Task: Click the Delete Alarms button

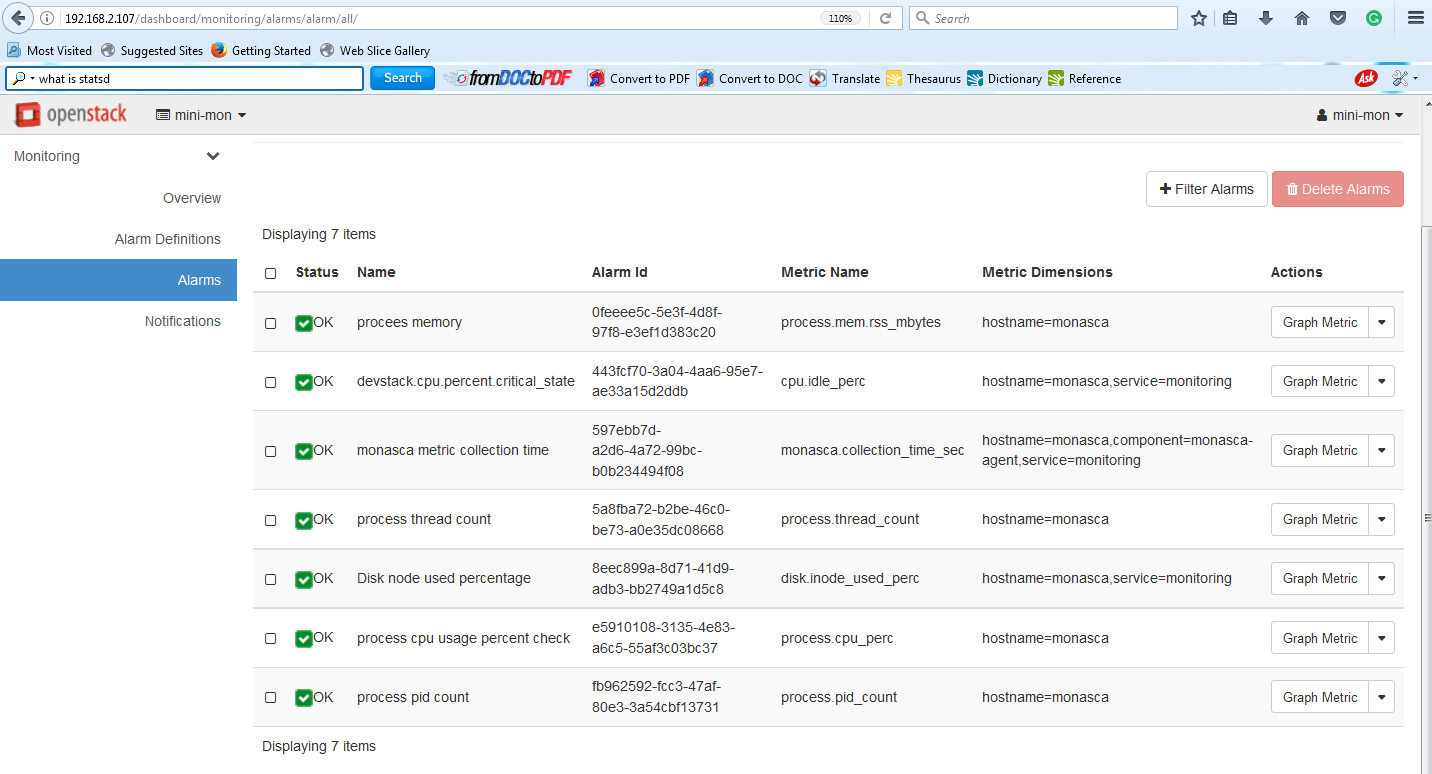Action: pyautogui.click(x=1338, y=189)
